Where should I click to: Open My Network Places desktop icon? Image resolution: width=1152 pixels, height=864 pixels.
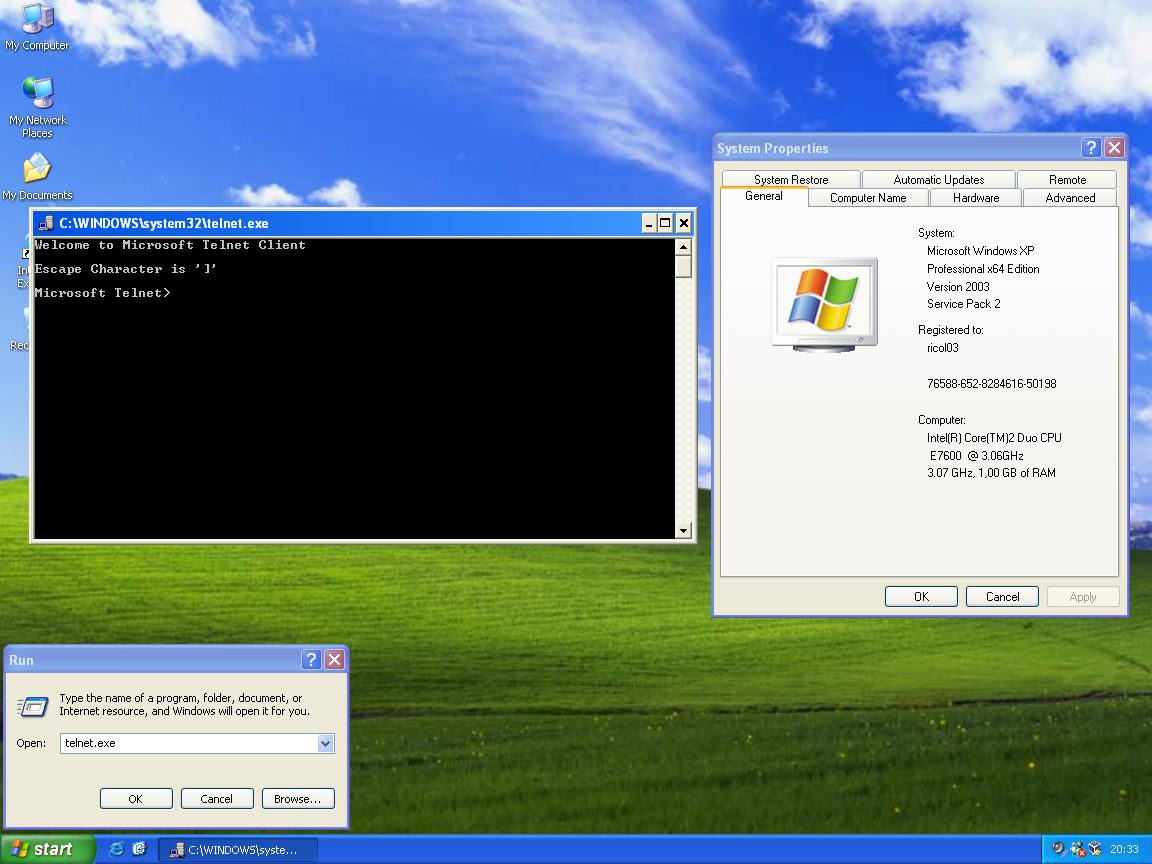coord(37,107)
